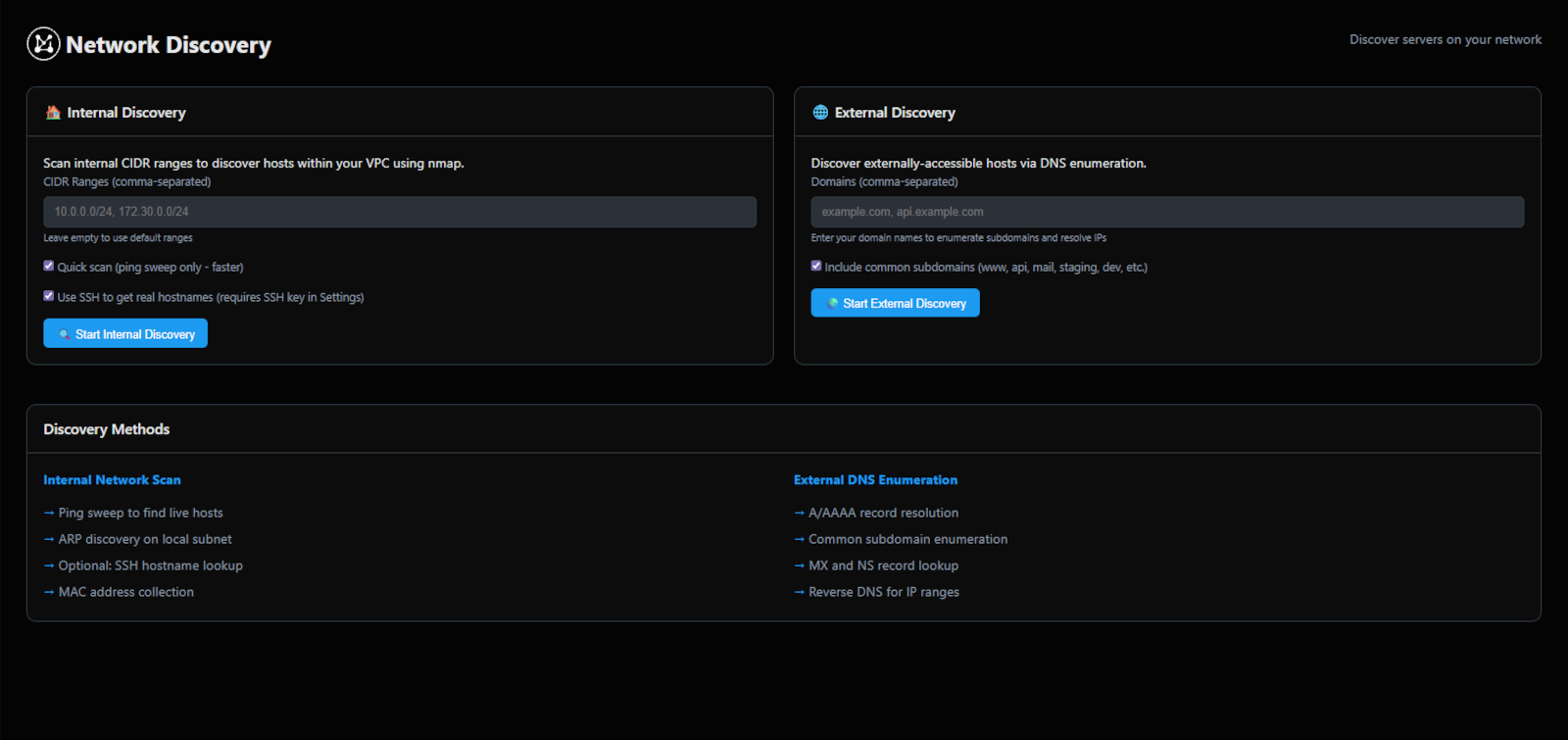The width and height of the screenshot is (1568, 740).
Task: Click 'Ping sweep to find live hosts' item
Action: coord(140,513)
